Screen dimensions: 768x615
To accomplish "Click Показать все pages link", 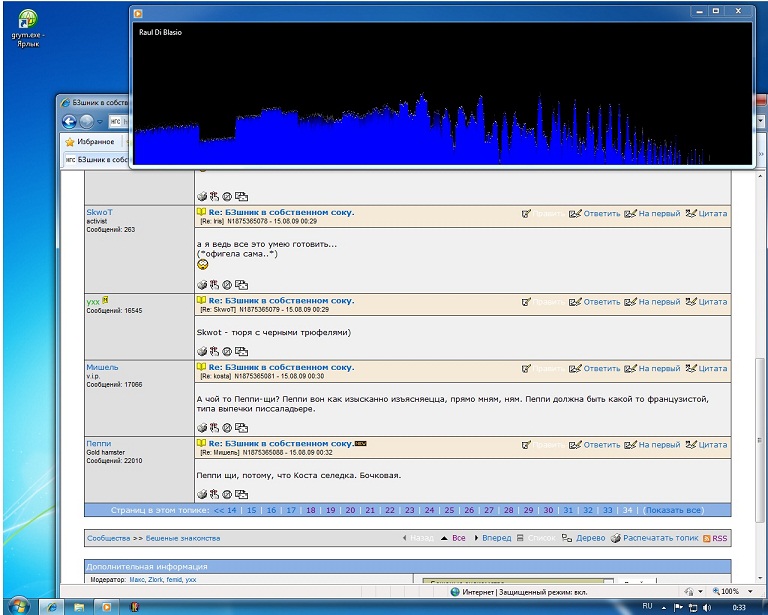I will tap(672, 510).
